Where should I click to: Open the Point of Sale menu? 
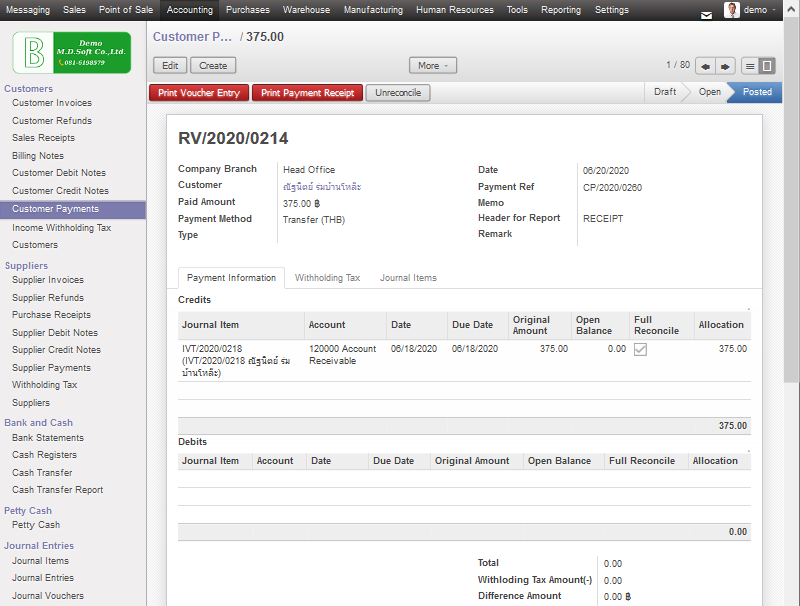pos(126,10)
